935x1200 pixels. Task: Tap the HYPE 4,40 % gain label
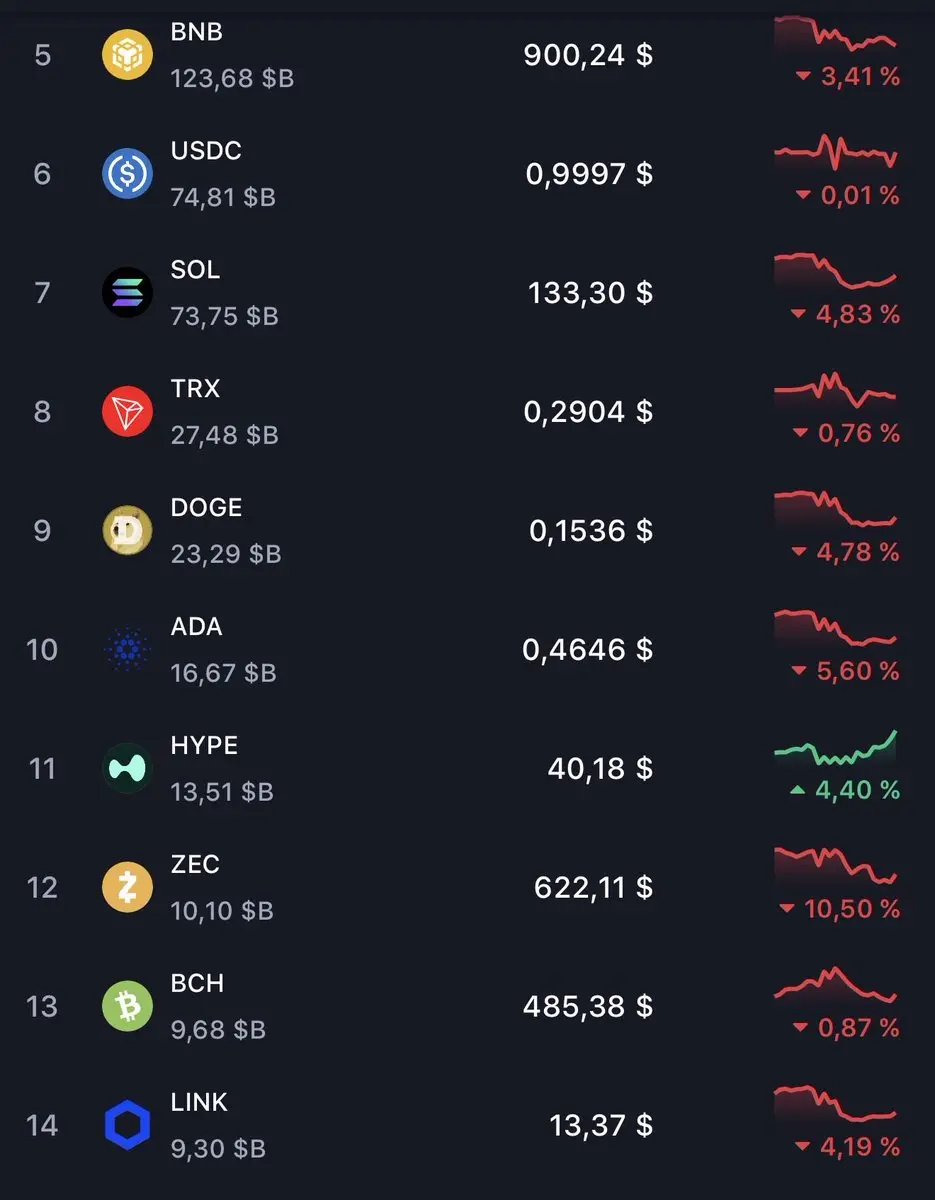click(x=845, y=790)
